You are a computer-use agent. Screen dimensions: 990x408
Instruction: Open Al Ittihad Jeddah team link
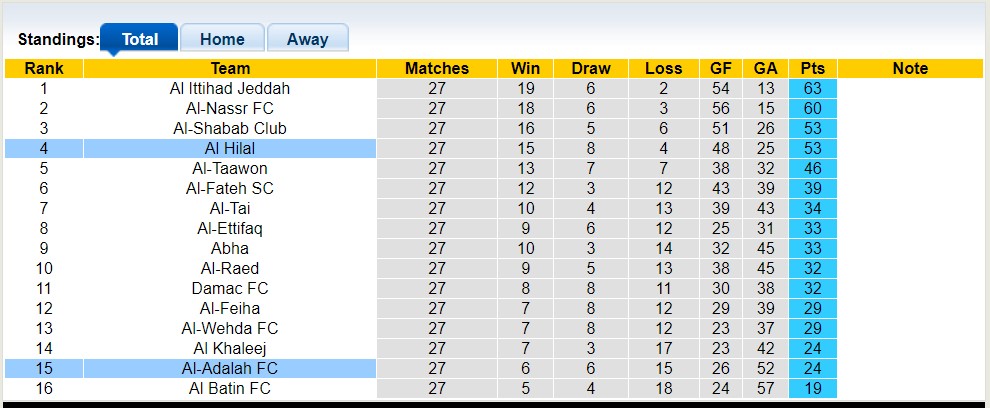click(230, 88)
